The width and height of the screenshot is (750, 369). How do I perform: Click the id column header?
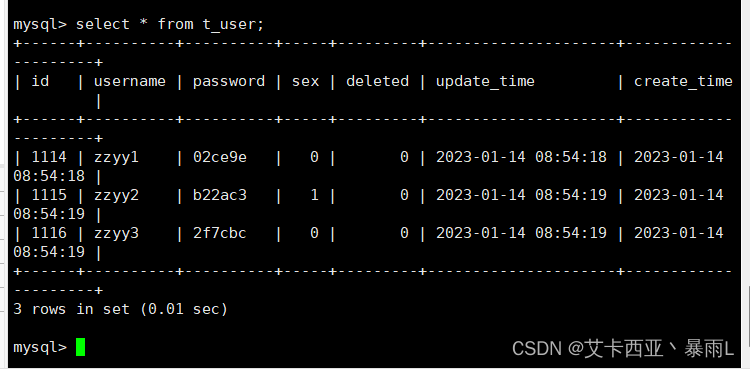40,81
